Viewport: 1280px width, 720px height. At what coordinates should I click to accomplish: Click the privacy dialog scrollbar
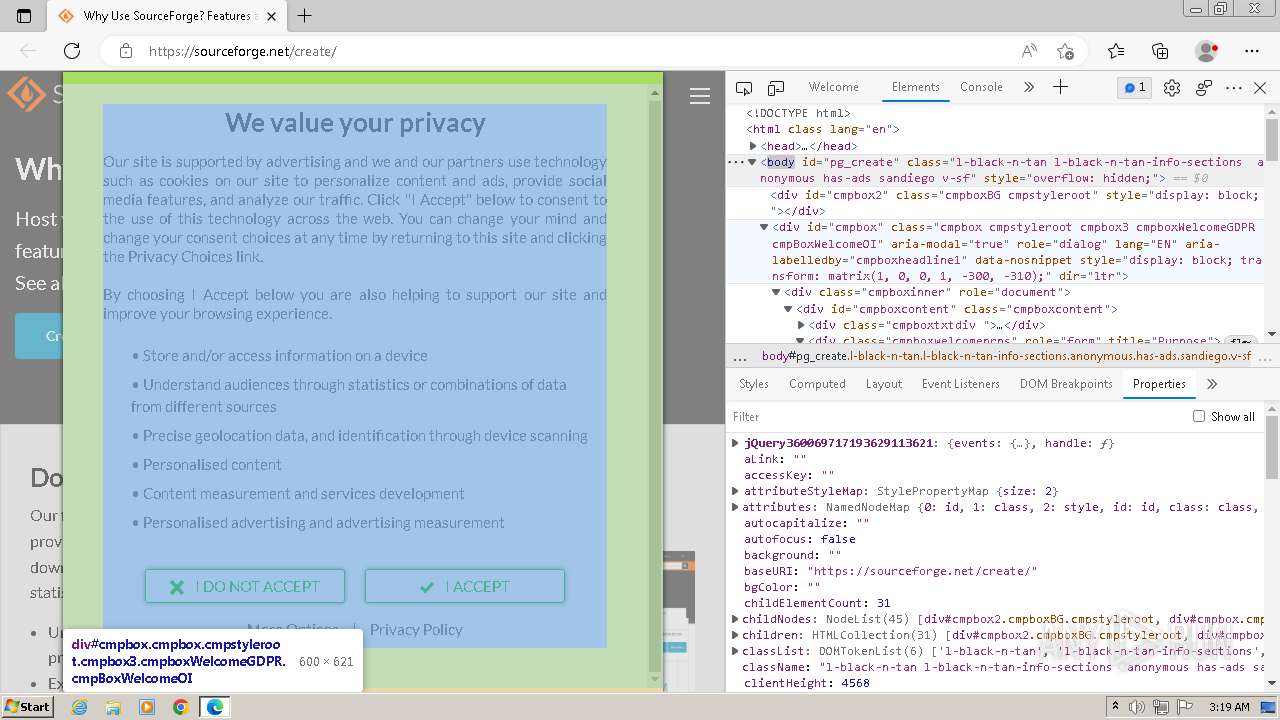point(656,385)
